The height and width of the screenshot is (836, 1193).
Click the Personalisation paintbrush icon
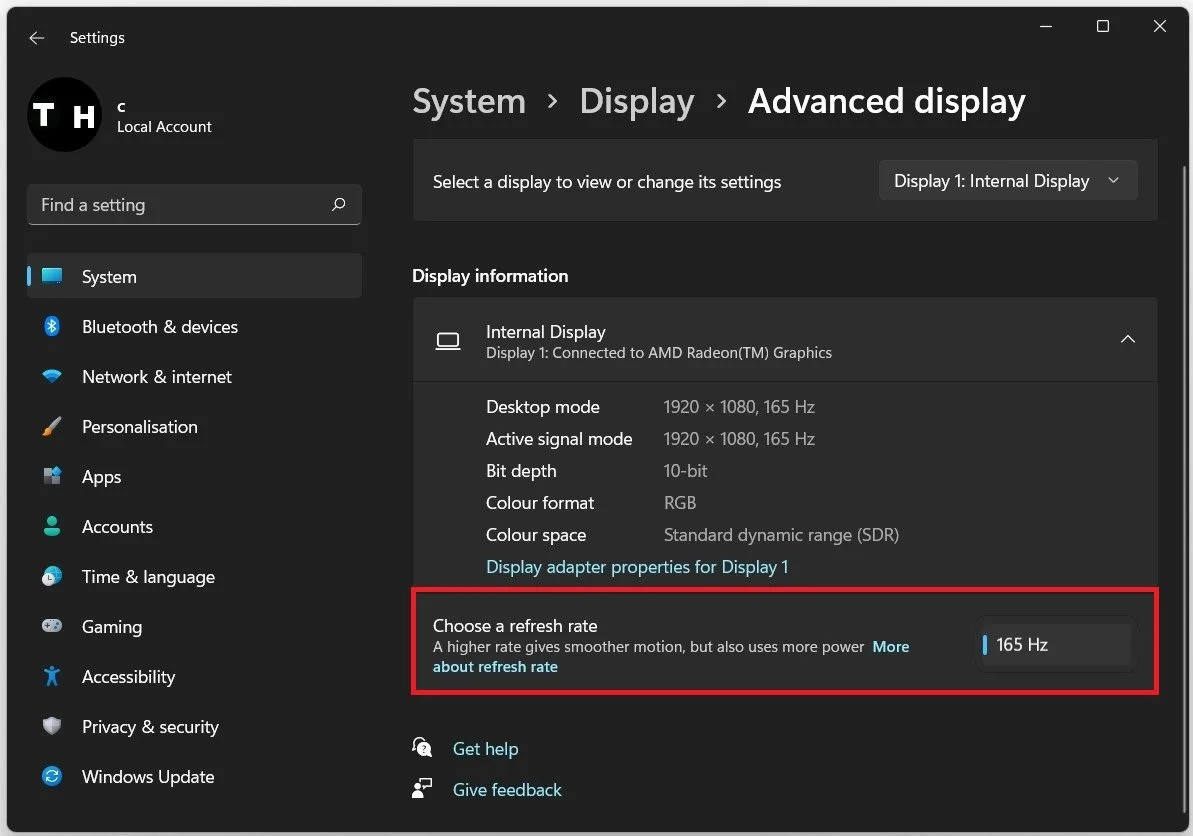[52, 427]
